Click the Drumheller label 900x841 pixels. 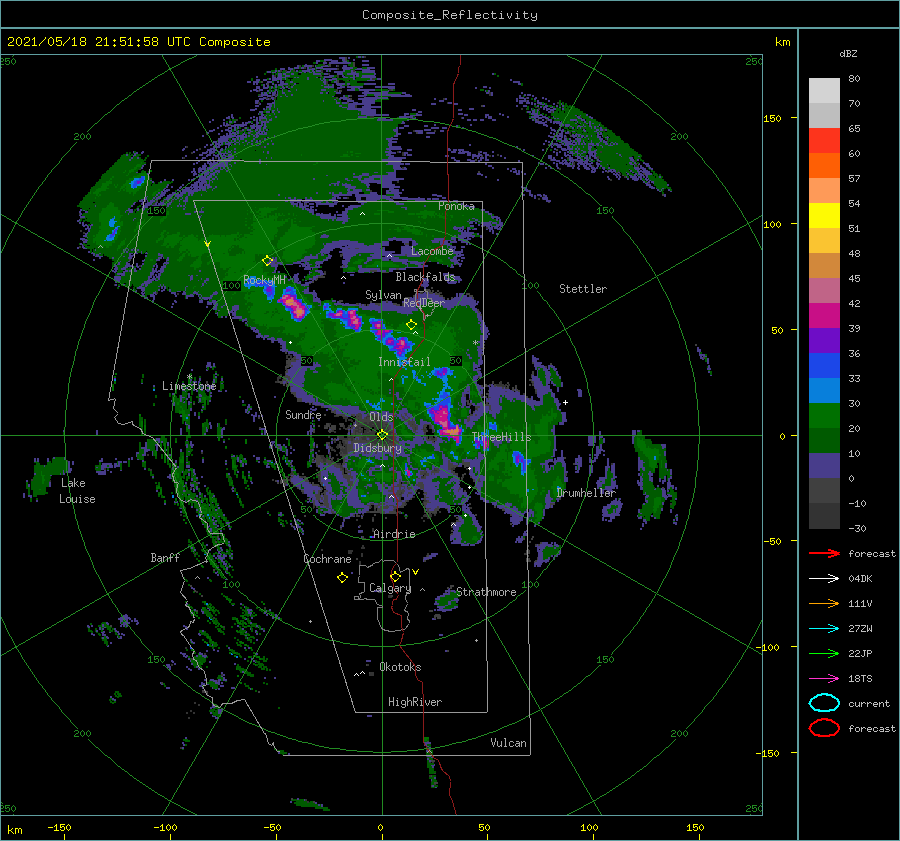pos(586,493)
